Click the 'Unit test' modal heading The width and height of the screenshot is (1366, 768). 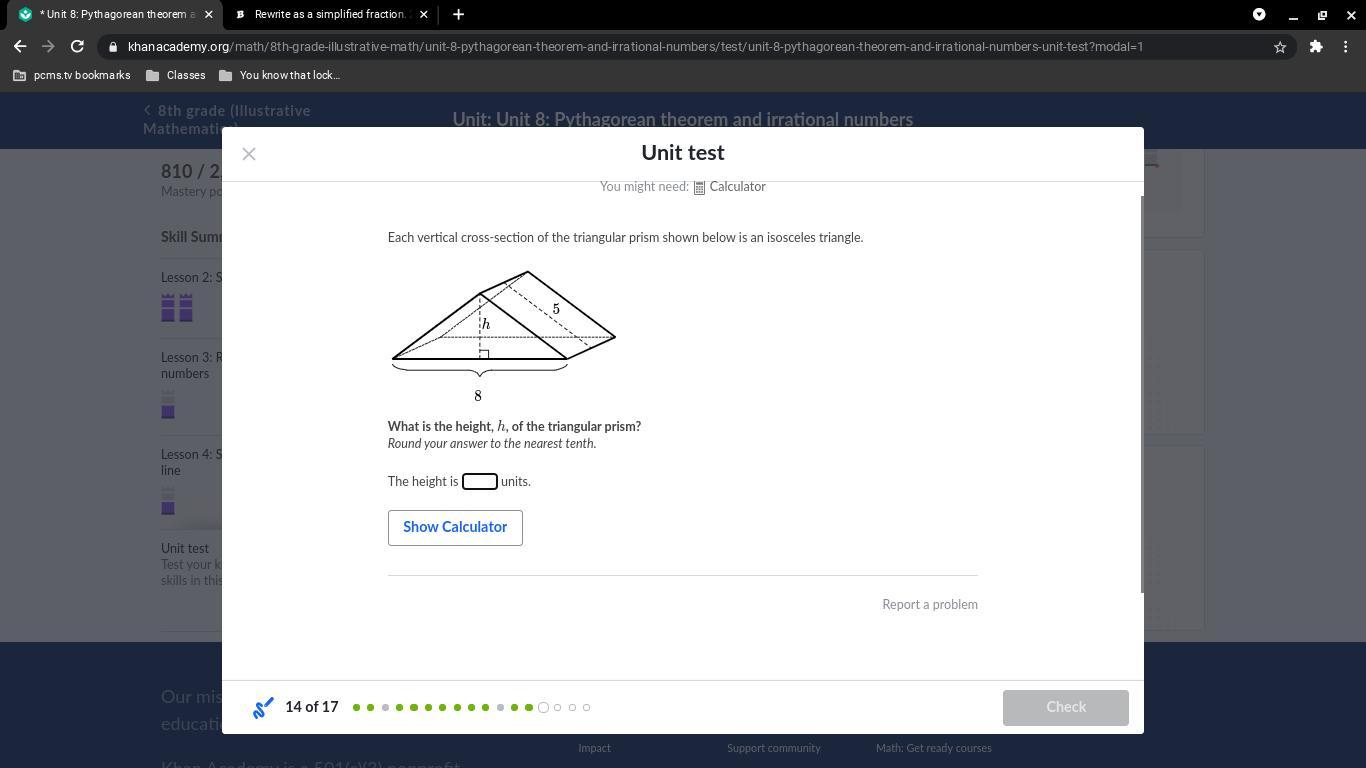[x=683, y=153]
